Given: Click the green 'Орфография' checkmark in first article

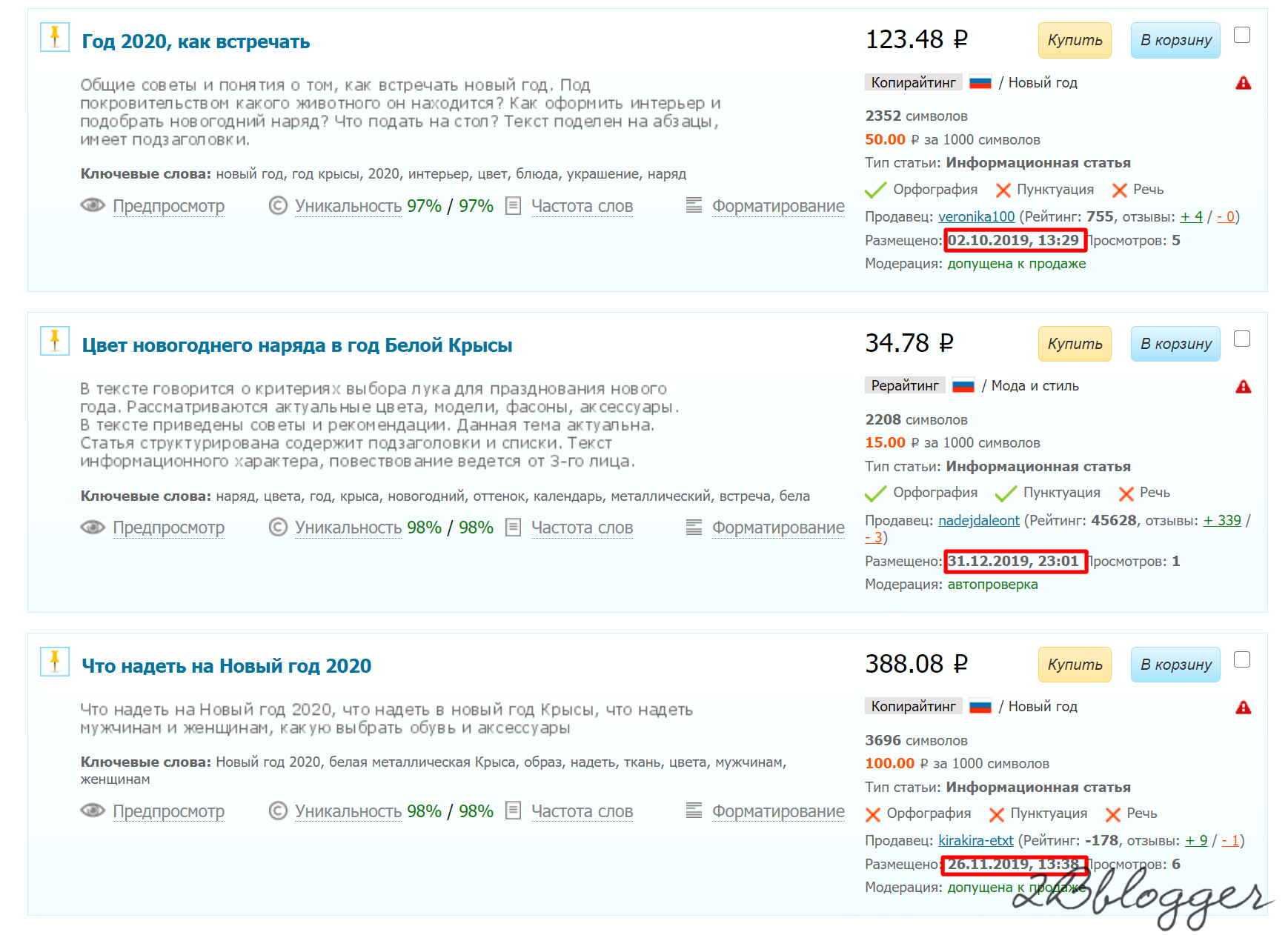Looking at the screenshot, I should pos(875,190).
